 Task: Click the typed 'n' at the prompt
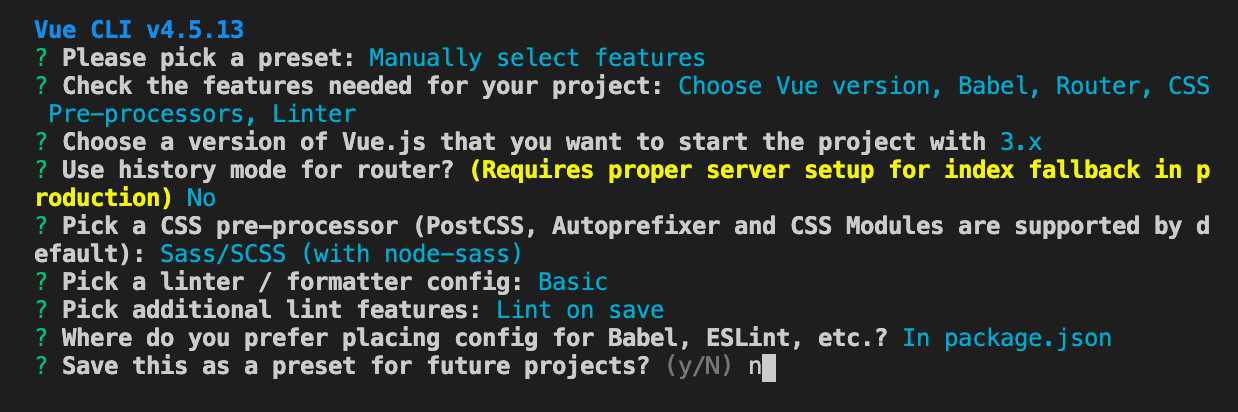point(754,367)
